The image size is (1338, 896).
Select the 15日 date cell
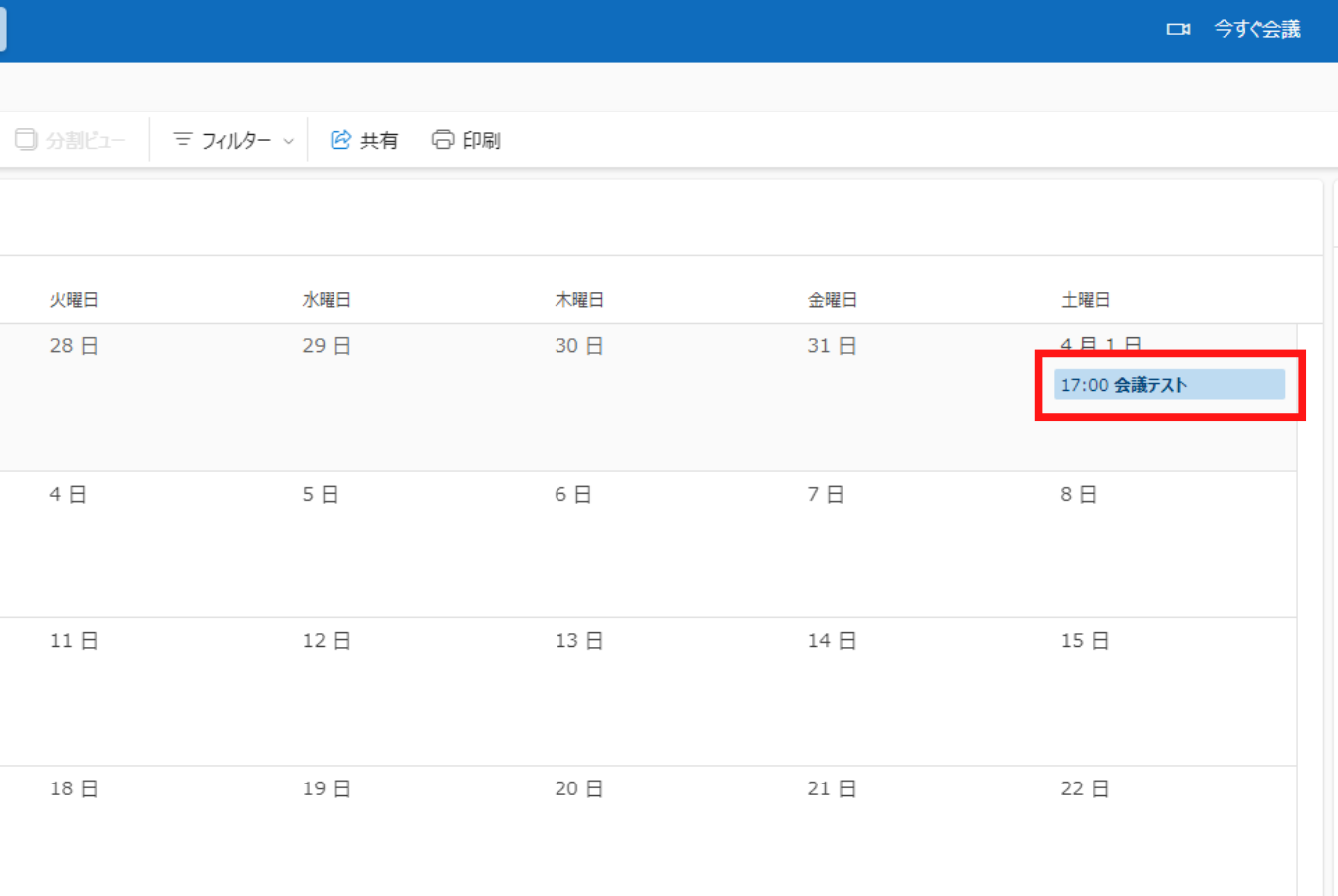(1084, 640)
